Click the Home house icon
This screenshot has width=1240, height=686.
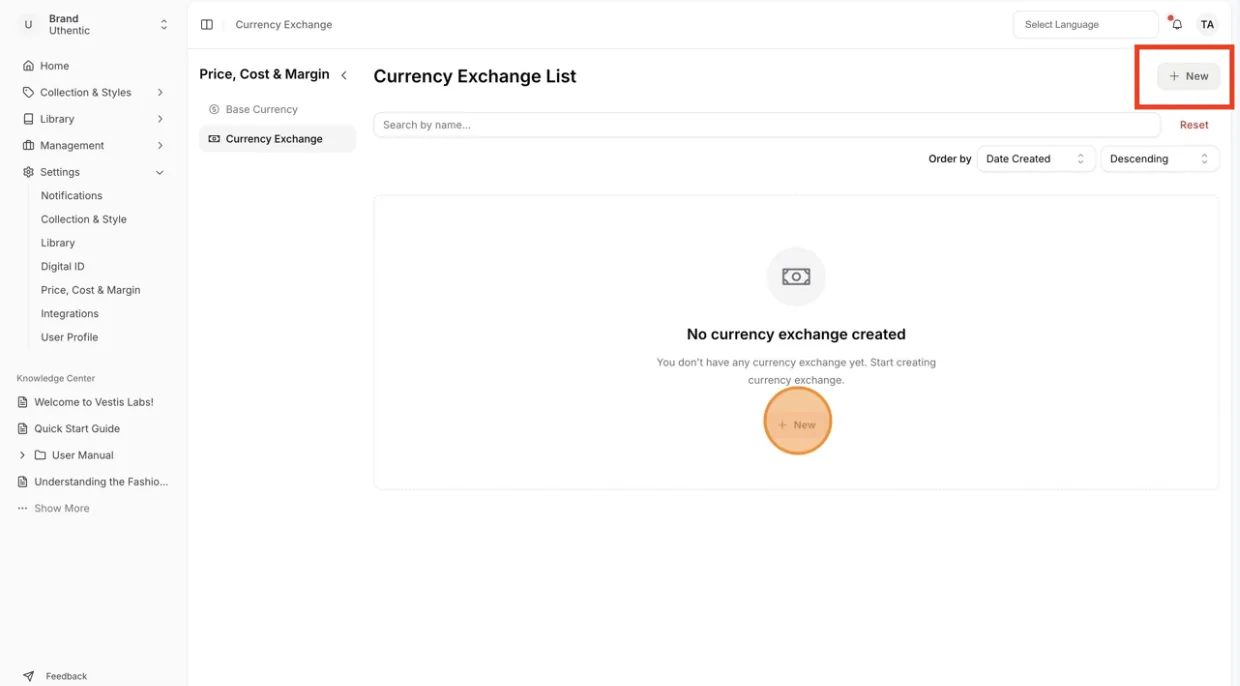tap(28, 66)
